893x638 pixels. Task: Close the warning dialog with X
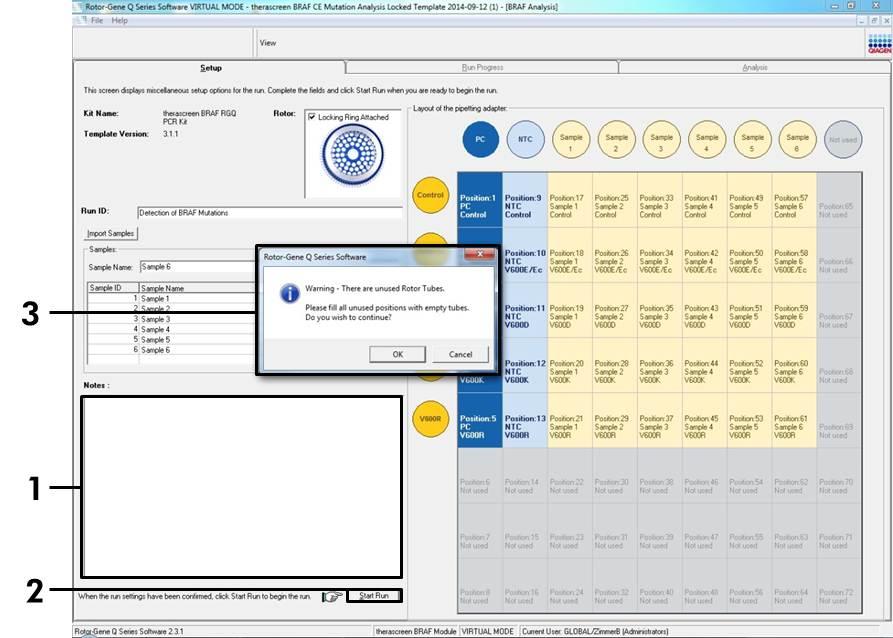point(480,254)
